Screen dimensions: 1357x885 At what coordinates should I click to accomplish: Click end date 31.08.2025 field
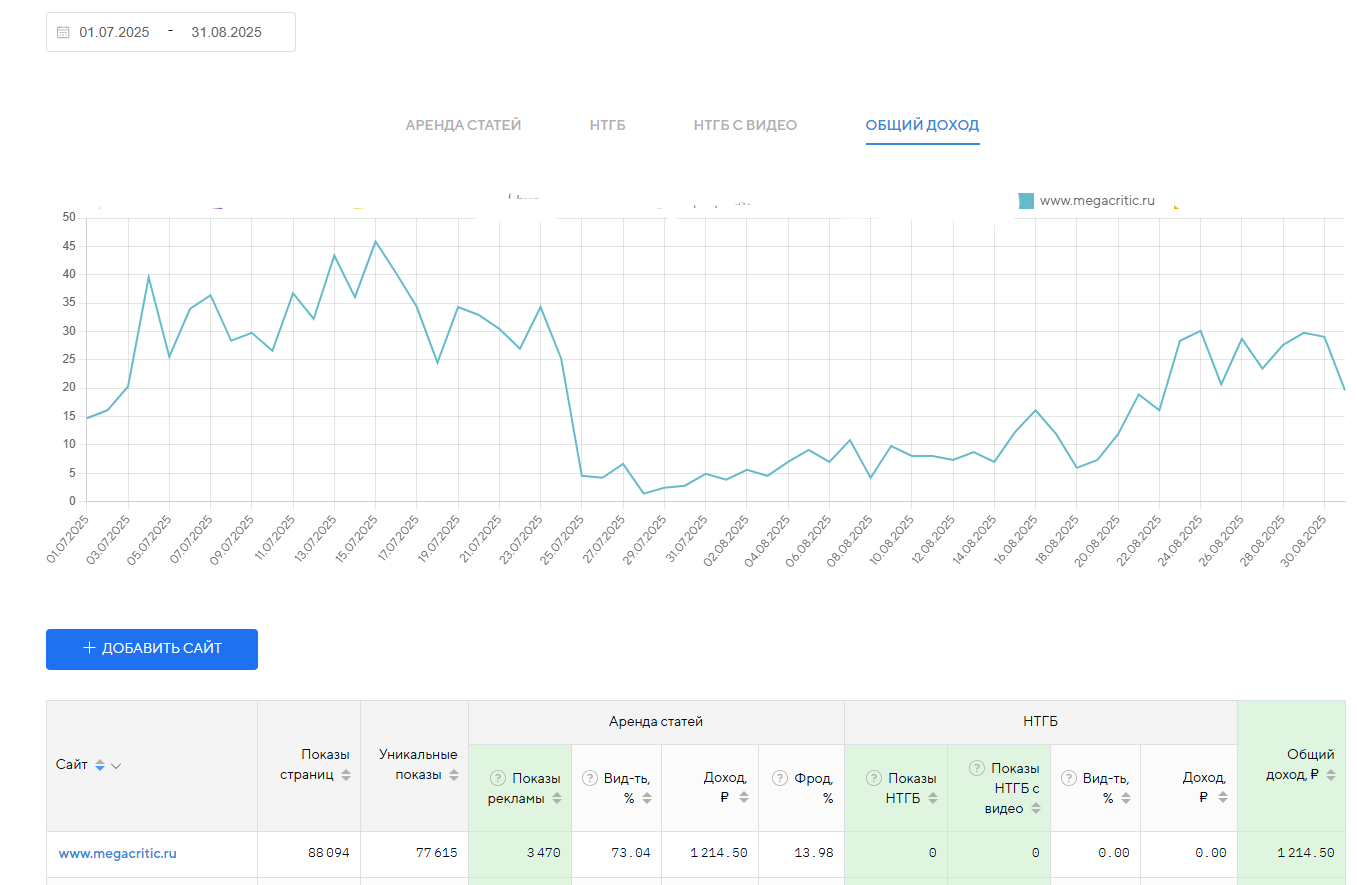point(226,32)
